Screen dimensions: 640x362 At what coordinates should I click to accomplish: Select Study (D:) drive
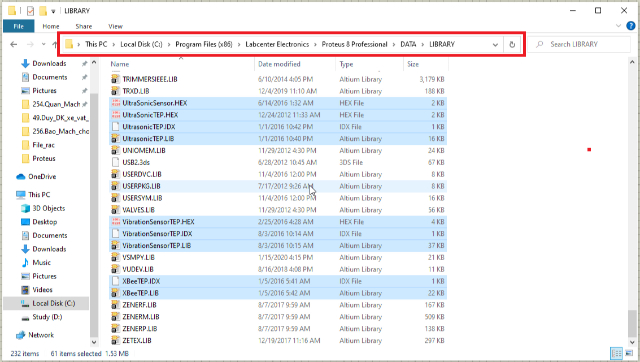pyautogui.click(x=47, y=317)
